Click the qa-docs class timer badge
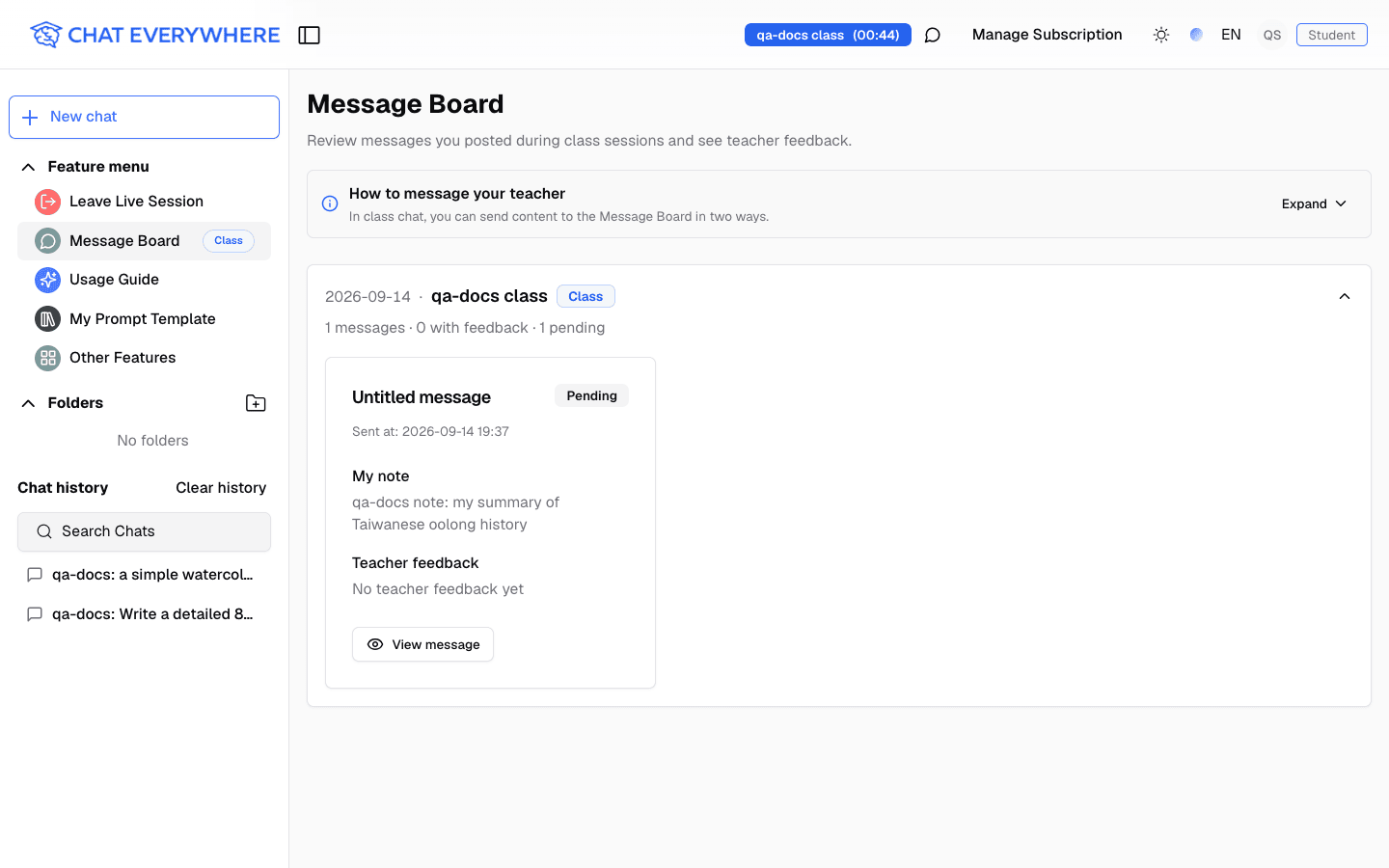This screenshot has height=868, width=1389. tap(828, 35)
